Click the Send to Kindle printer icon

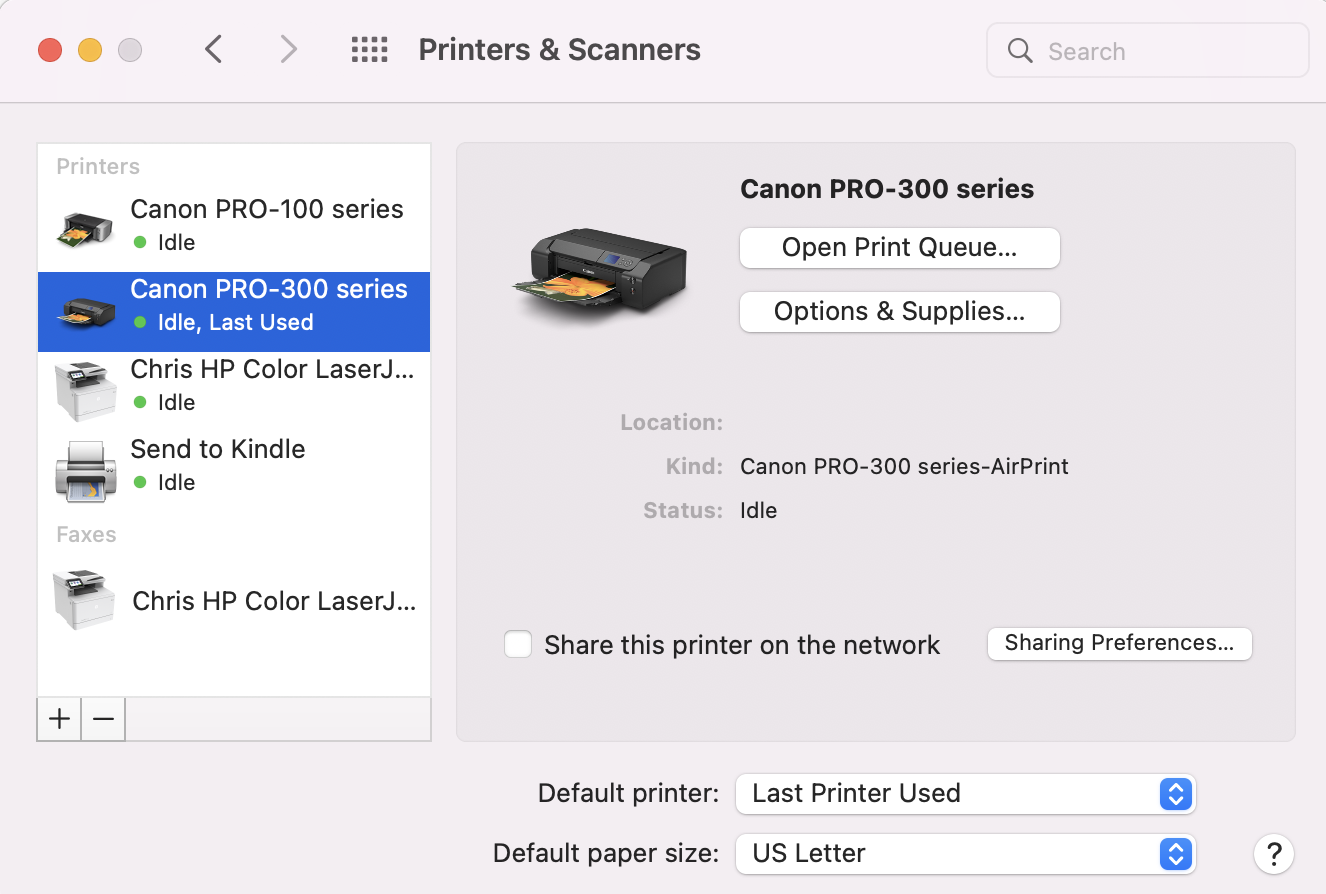point(82,468)
